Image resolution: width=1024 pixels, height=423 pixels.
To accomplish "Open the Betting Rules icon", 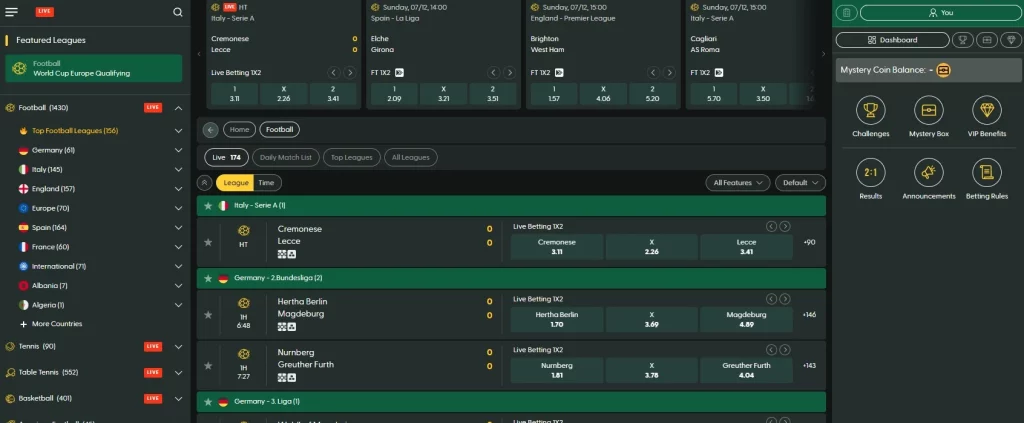I will coord(986,173).
